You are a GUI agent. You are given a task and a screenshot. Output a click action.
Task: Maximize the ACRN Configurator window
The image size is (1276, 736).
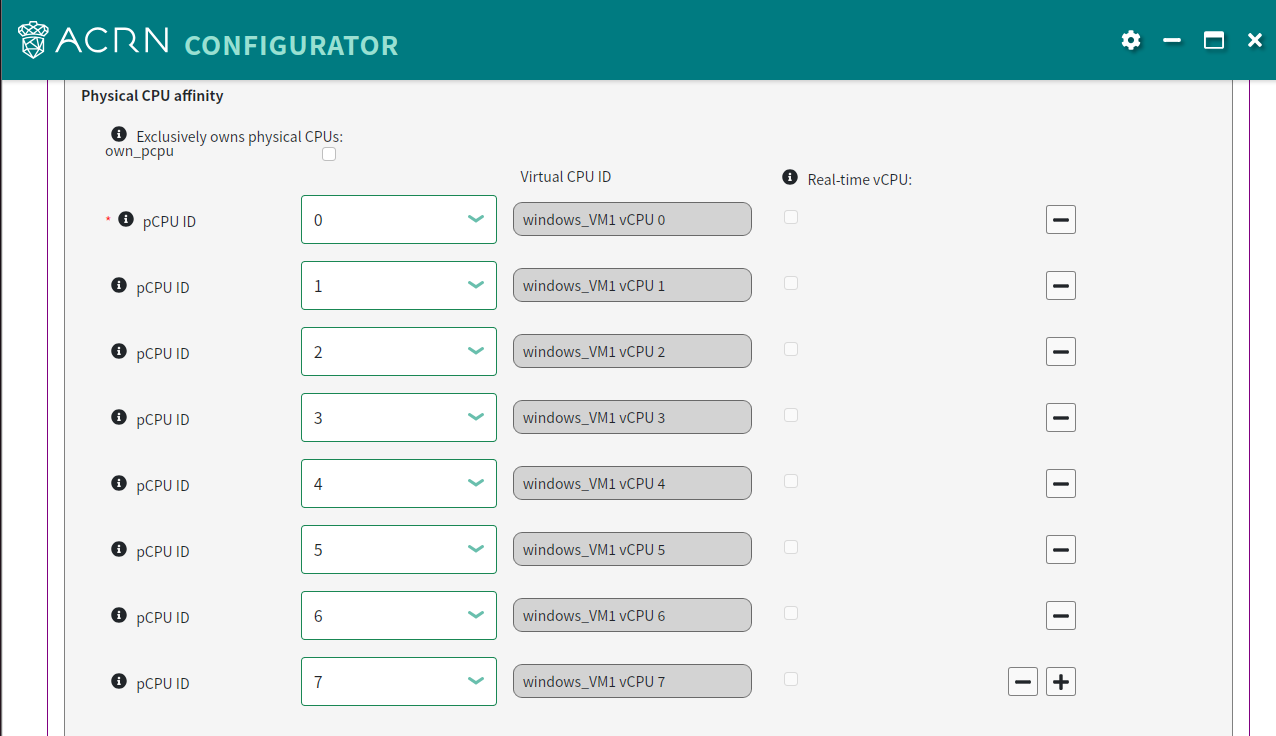tap(1214, 40)
